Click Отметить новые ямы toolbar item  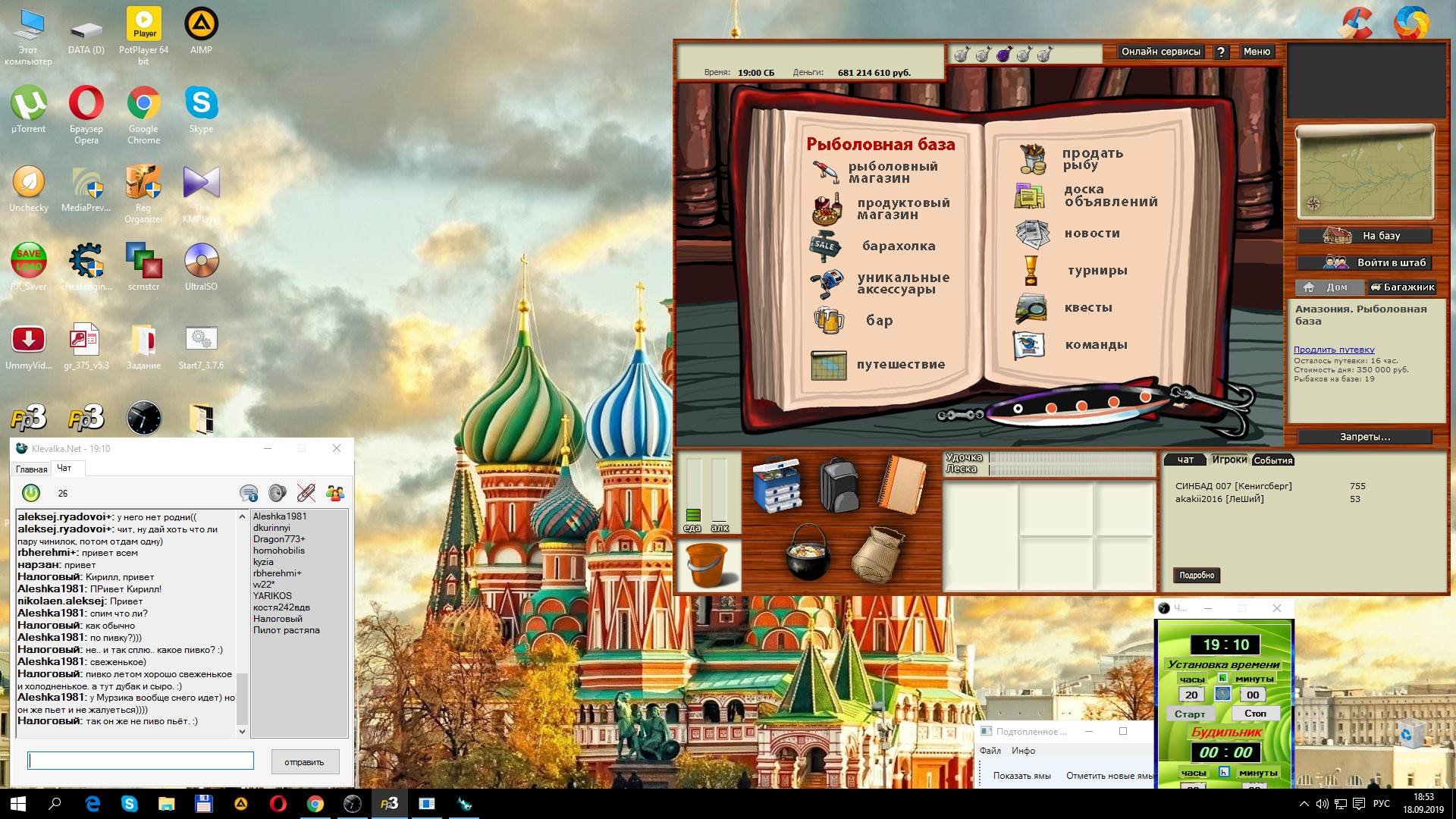pyautogui.click(x=1109, y=776)
